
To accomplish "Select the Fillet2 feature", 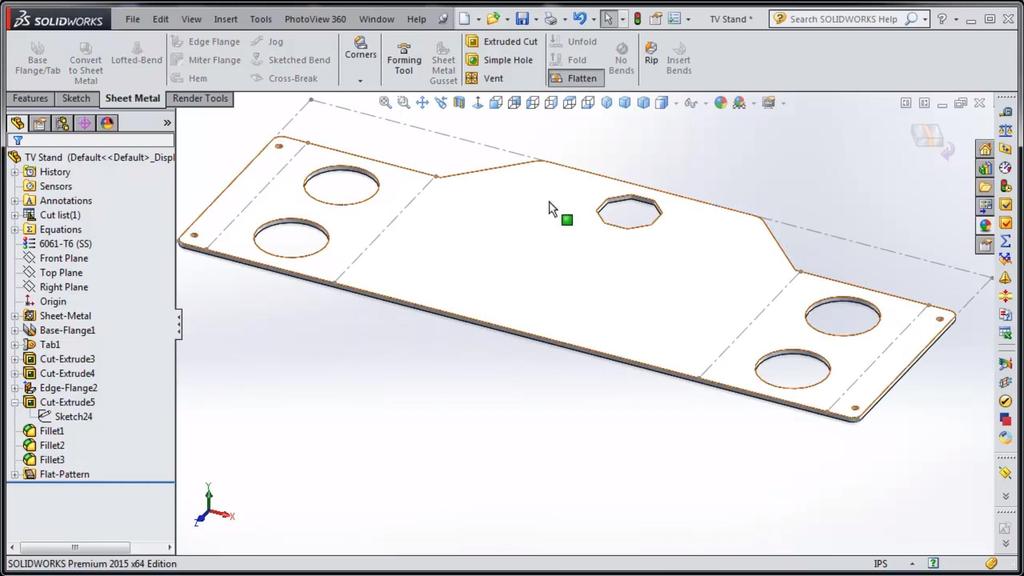I will point(44,445).
